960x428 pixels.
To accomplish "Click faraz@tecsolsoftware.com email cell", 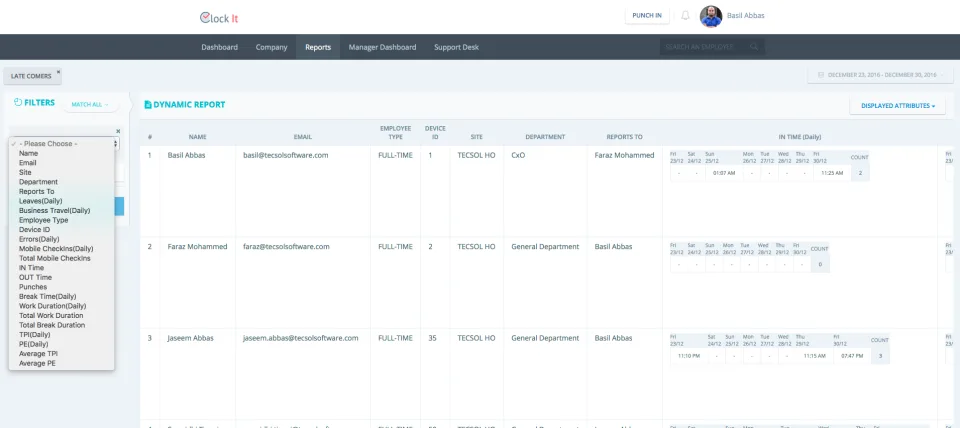I will pos(287,247).
